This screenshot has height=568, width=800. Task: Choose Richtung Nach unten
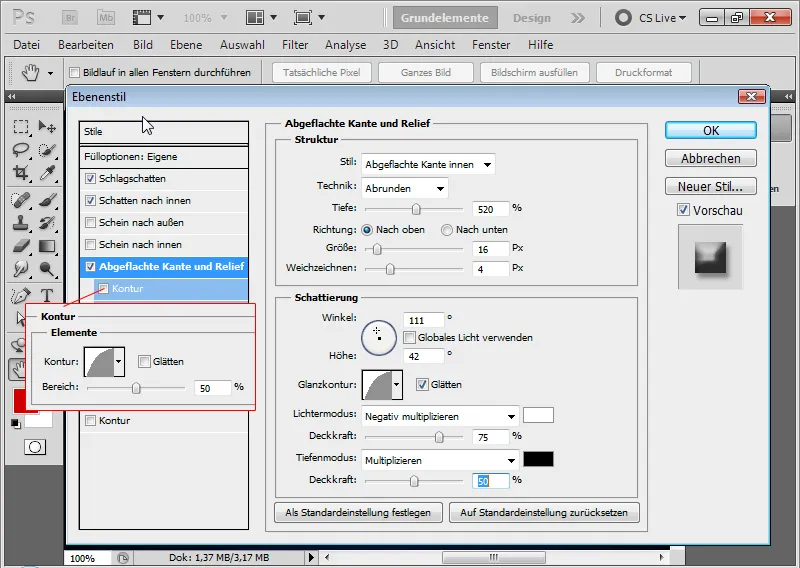(447, 230)
